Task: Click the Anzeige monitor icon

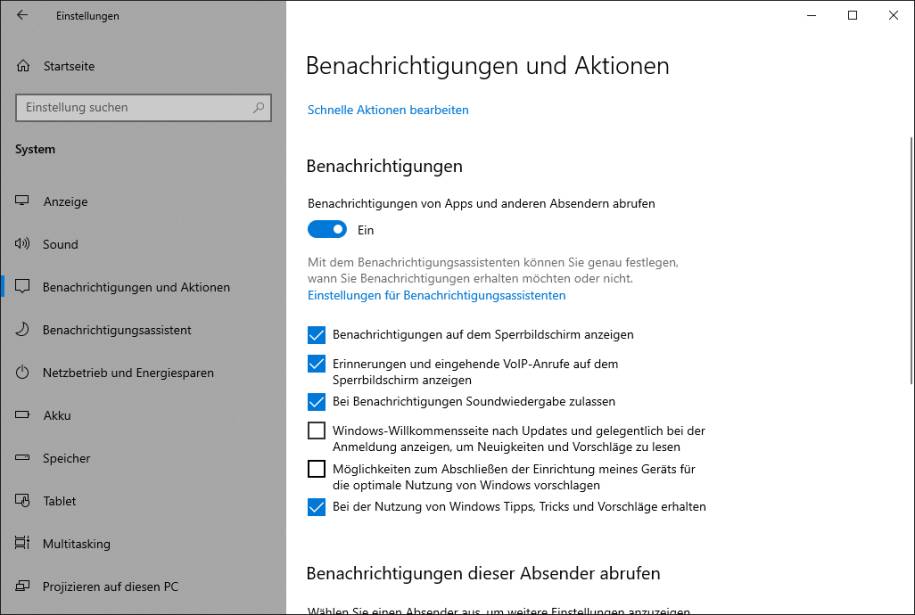Action: [x=22, y=201]
